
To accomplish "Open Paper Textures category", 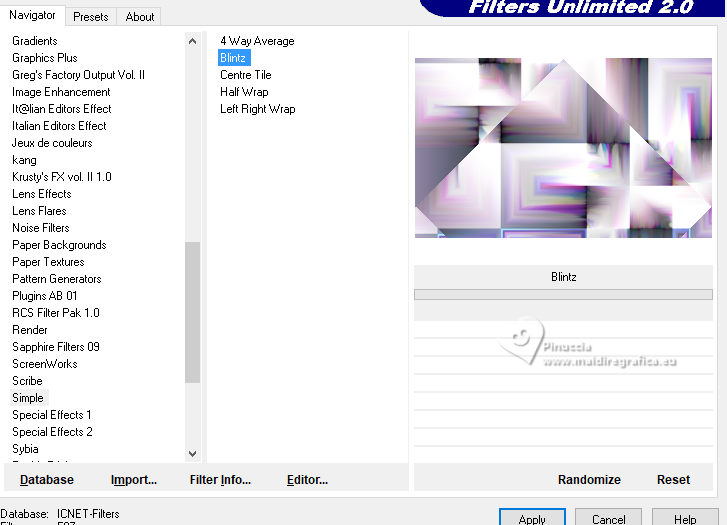I will pyautogui.click(x=48, y=262).
